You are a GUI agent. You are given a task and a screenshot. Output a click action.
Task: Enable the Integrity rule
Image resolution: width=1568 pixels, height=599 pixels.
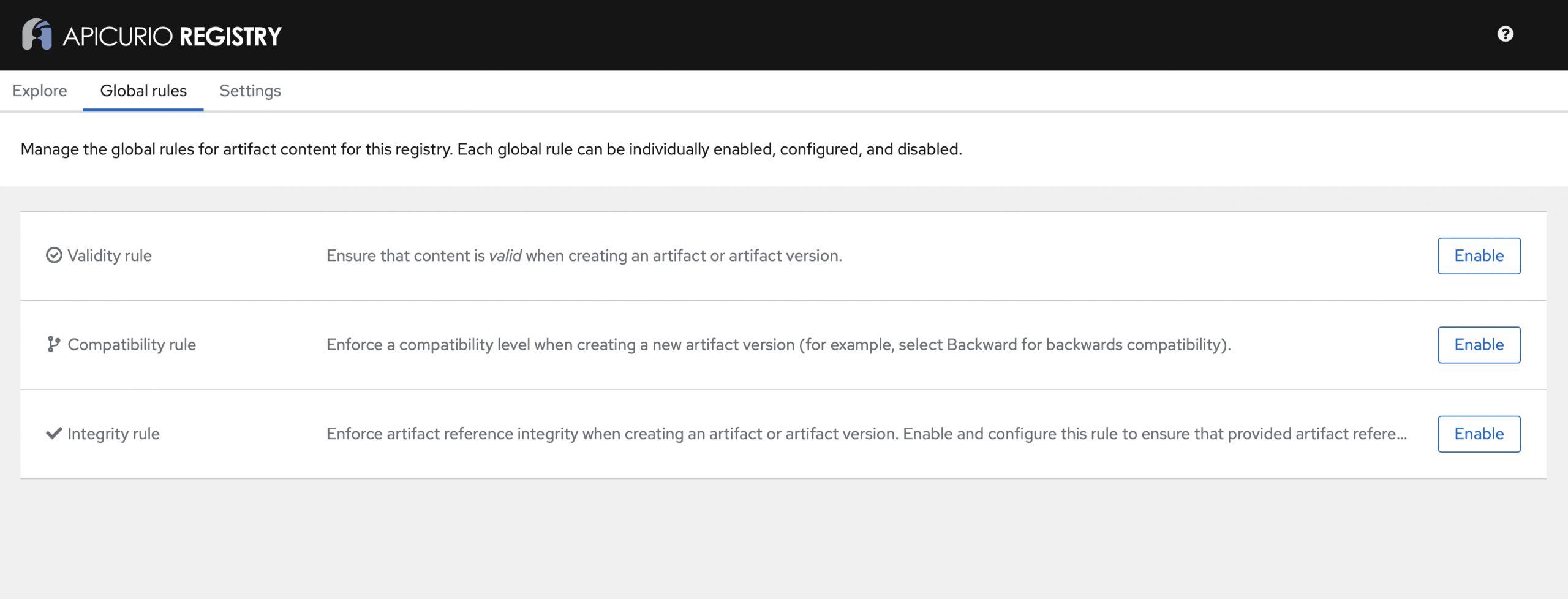pos(1479,434)
